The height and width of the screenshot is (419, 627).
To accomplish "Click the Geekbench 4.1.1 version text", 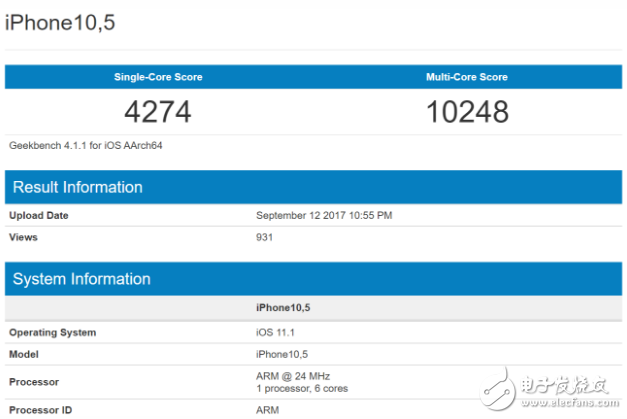I will pyautogui.click(x=86, y=145).
